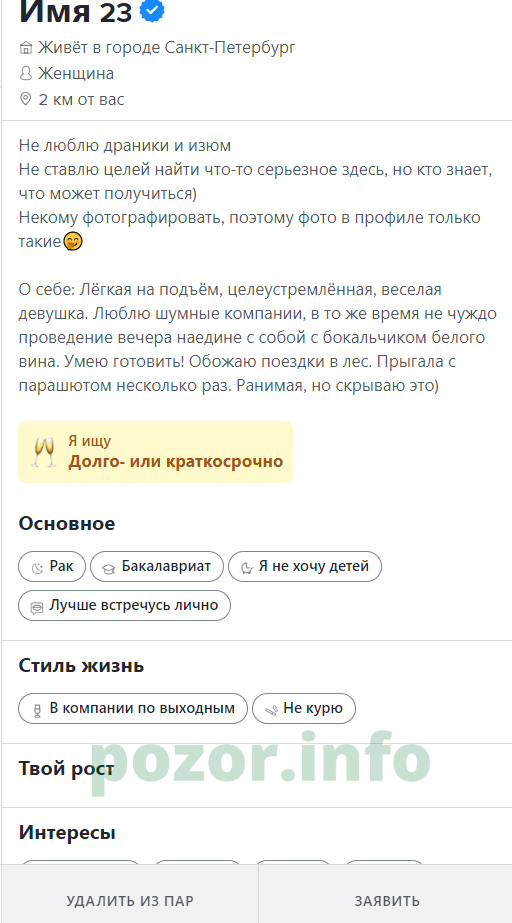Click the blue verified badge icon

point(152,11)
